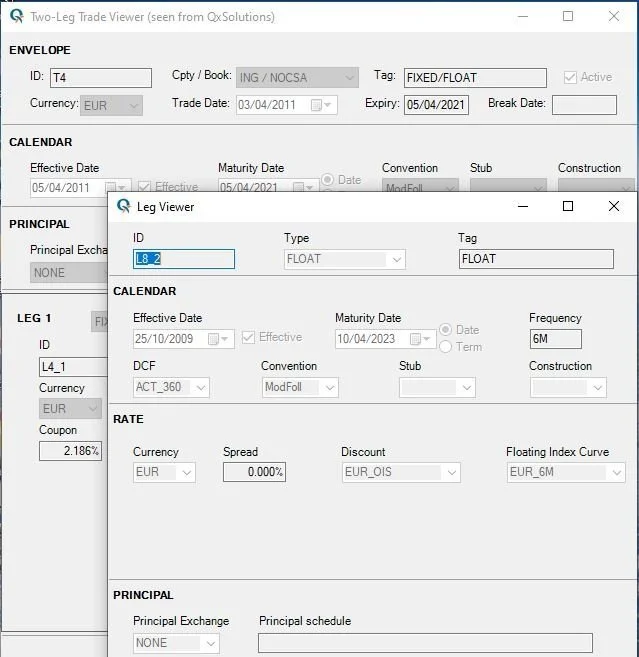Close the Two-Leg Trade Viewer window

pos(614,16)
